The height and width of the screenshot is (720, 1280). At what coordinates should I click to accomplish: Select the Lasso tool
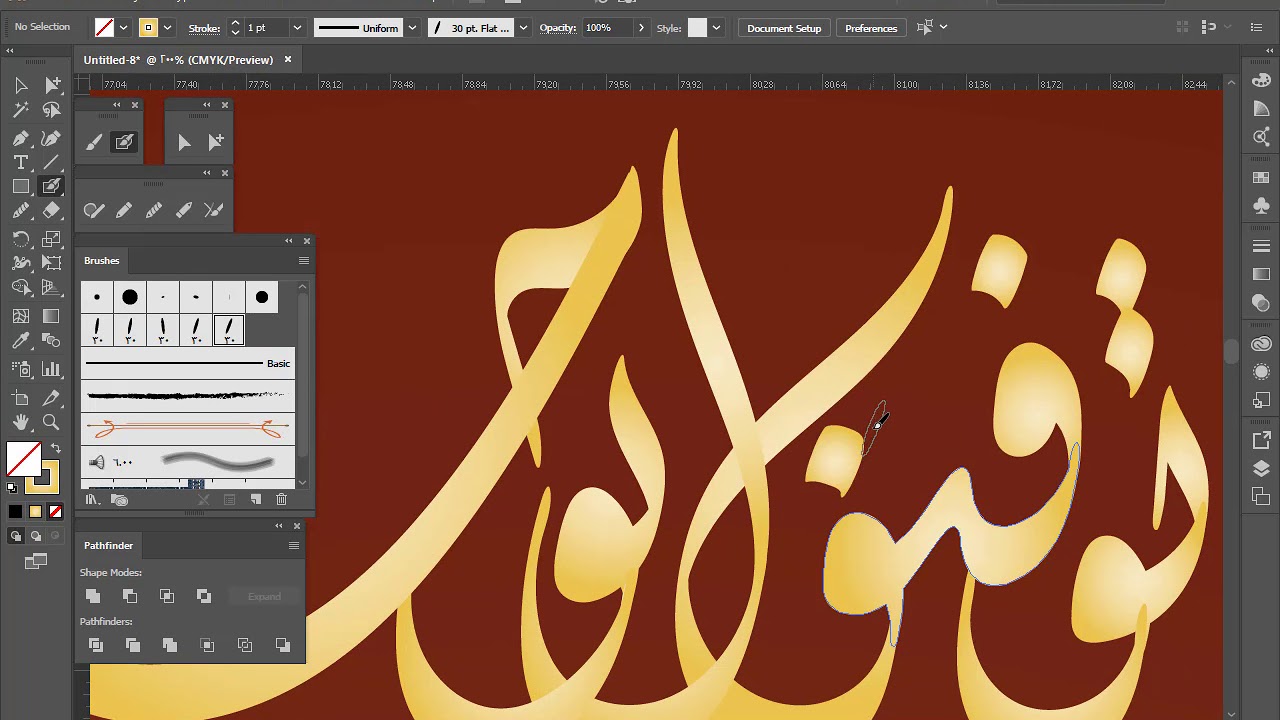pos(52,111)
